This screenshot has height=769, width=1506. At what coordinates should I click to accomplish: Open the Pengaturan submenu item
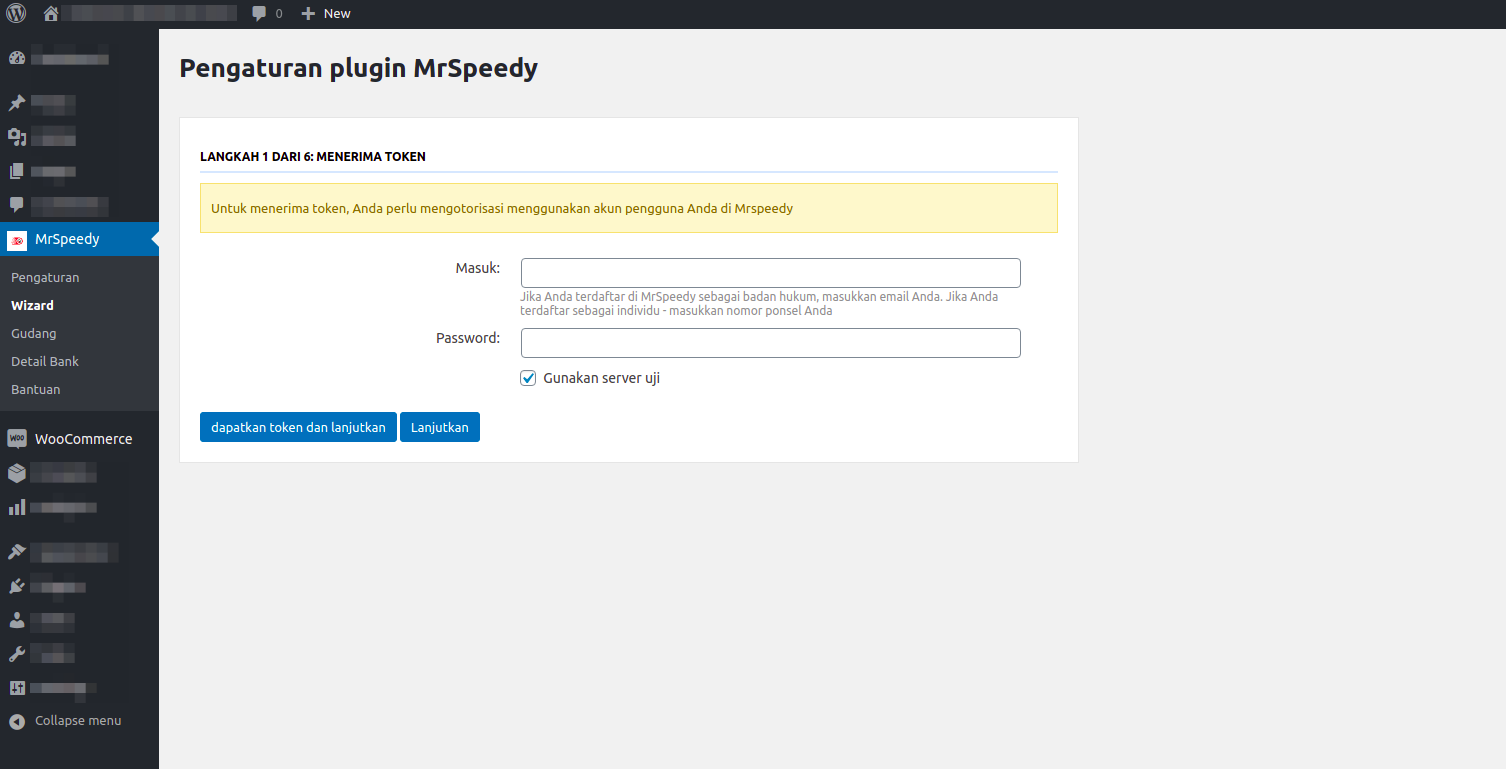coord(45,277)
